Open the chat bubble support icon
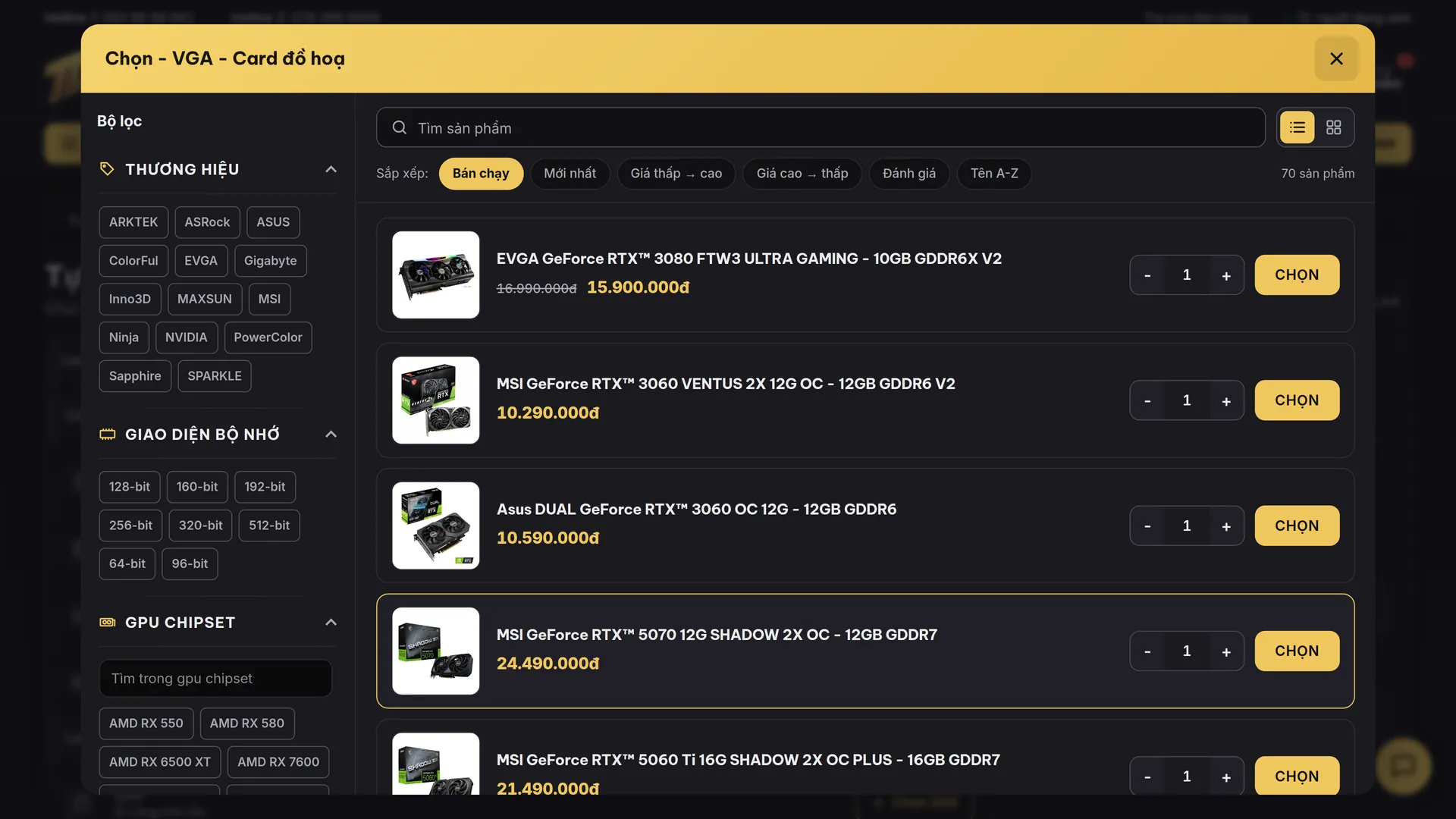The image size is (1456, 819). 1404,766
